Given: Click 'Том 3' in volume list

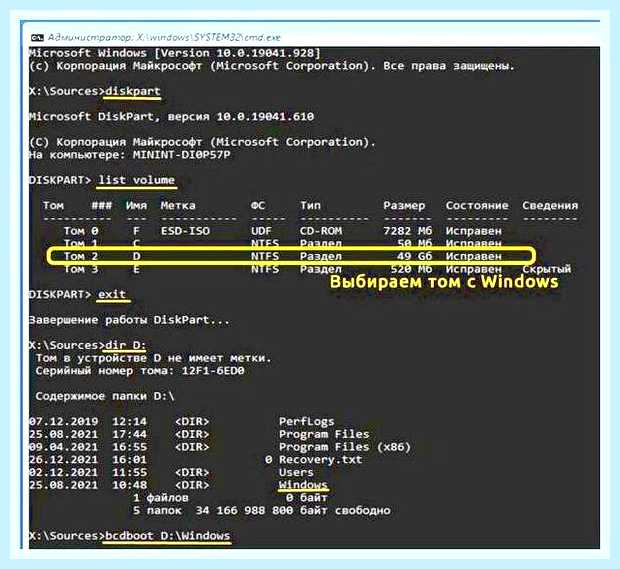Looking at the screenshot, I should pyautogui.click(x=81, y=269).
